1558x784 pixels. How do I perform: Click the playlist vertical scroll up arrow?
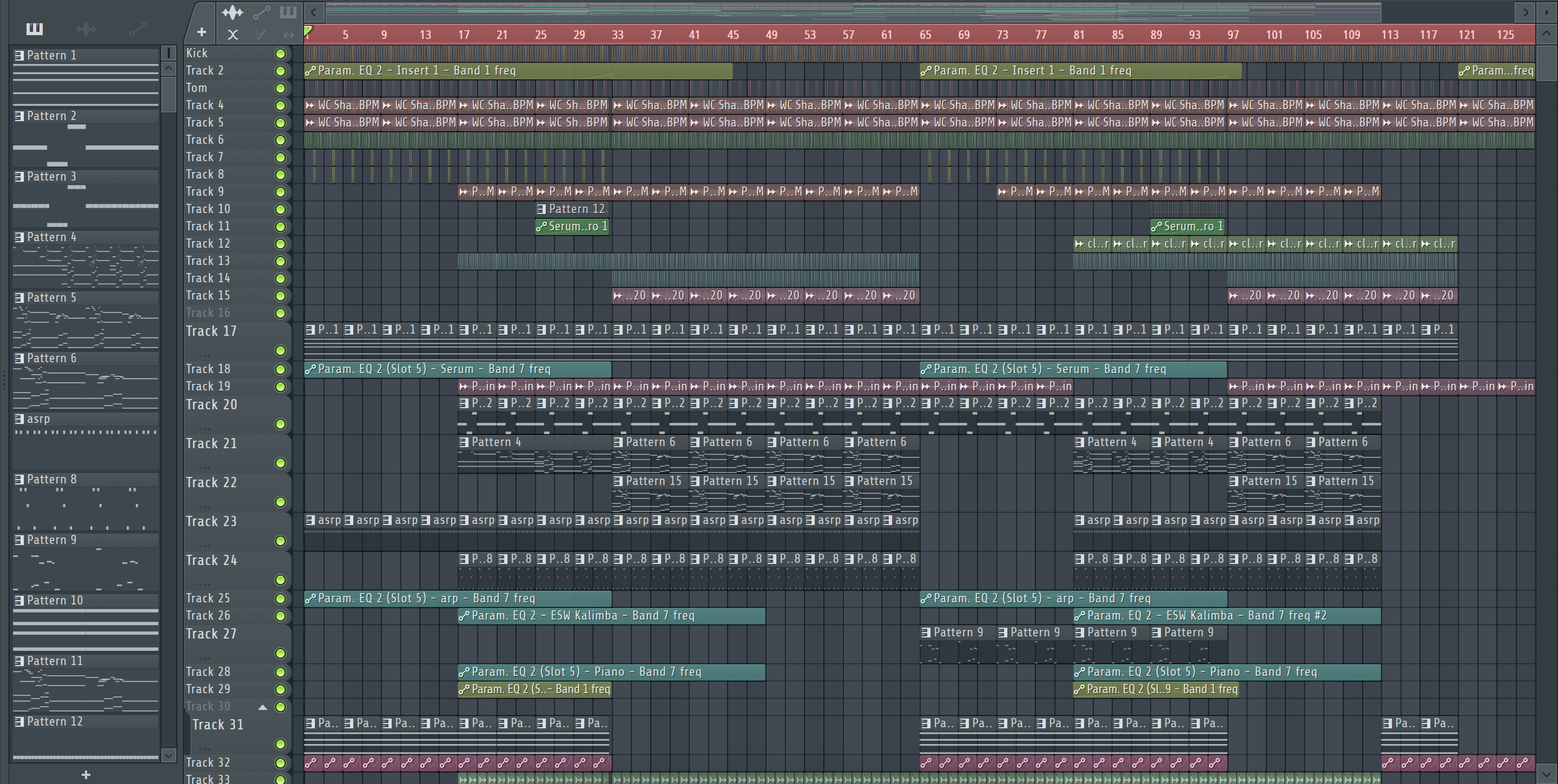click(x=1546, y=34)
